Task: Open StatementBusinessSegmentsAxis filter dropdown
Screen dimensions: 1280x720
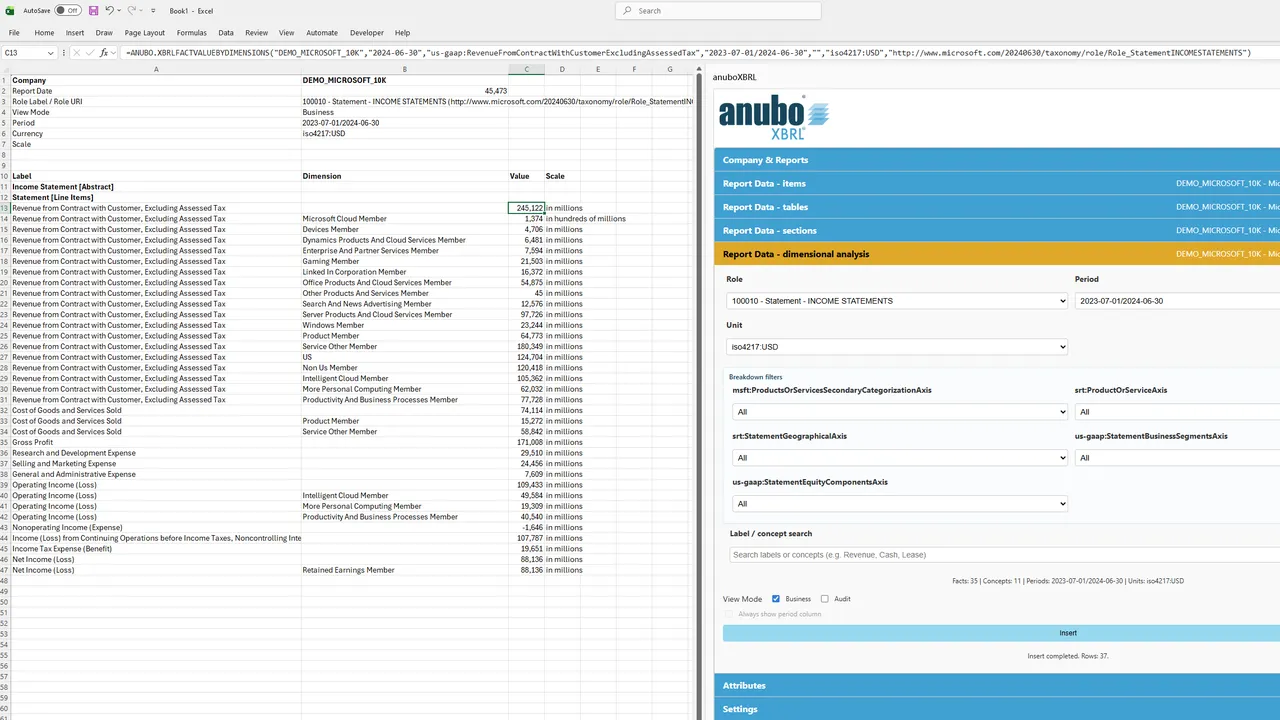Action: [x=1177, y=458]
